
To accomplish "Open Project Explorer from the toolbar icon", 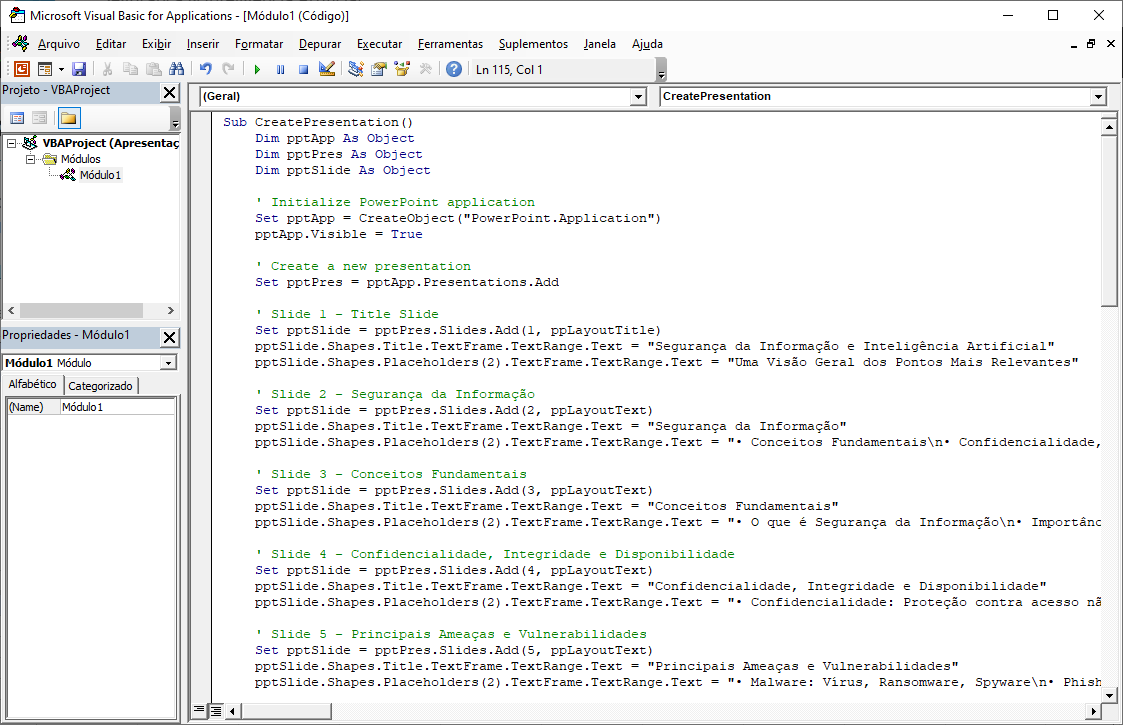I will pyautogui.click(x=355, y=69).
